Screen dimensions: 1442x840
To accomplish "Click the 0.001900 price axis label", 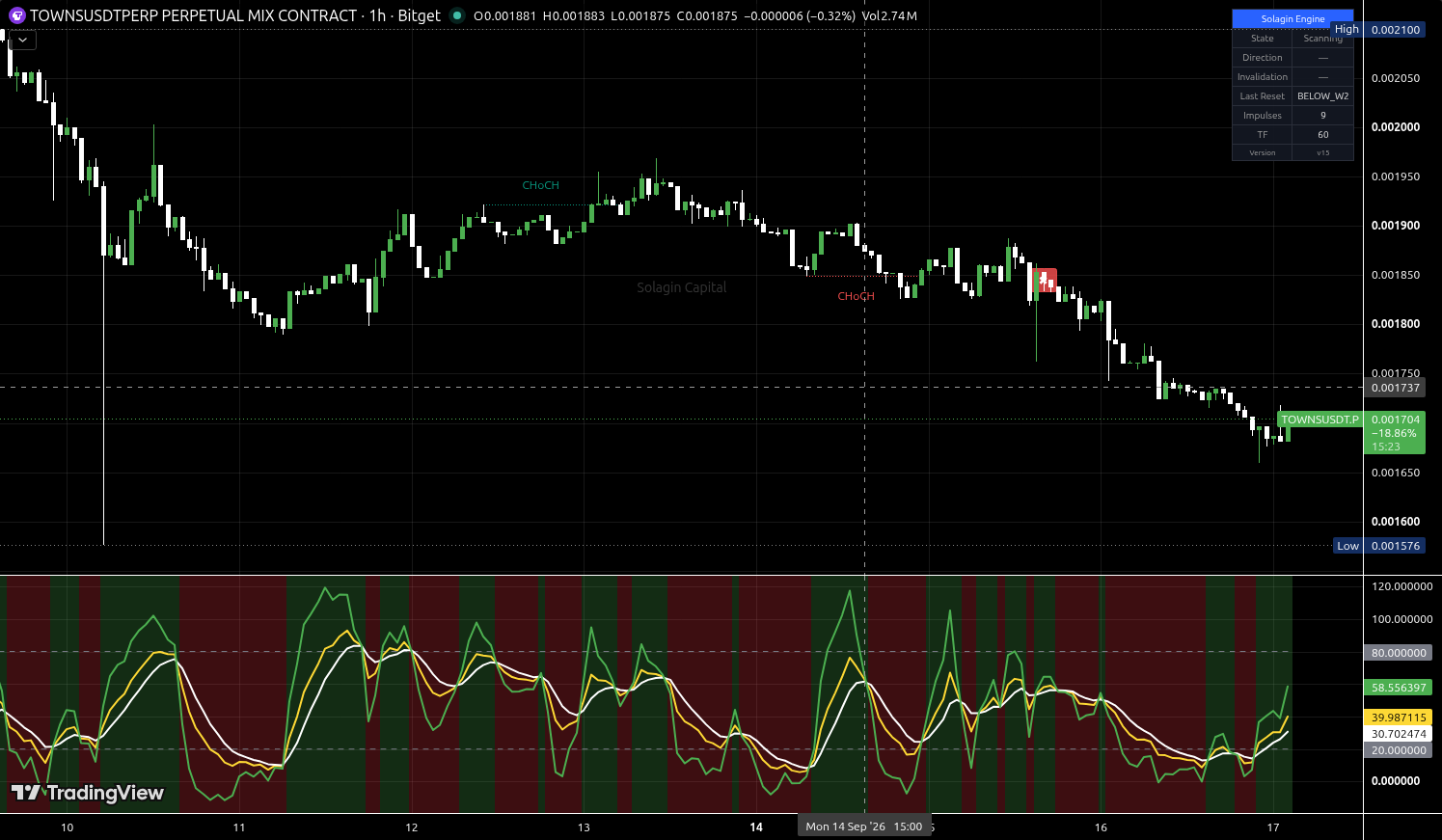I will click(x=1396, y=226).
